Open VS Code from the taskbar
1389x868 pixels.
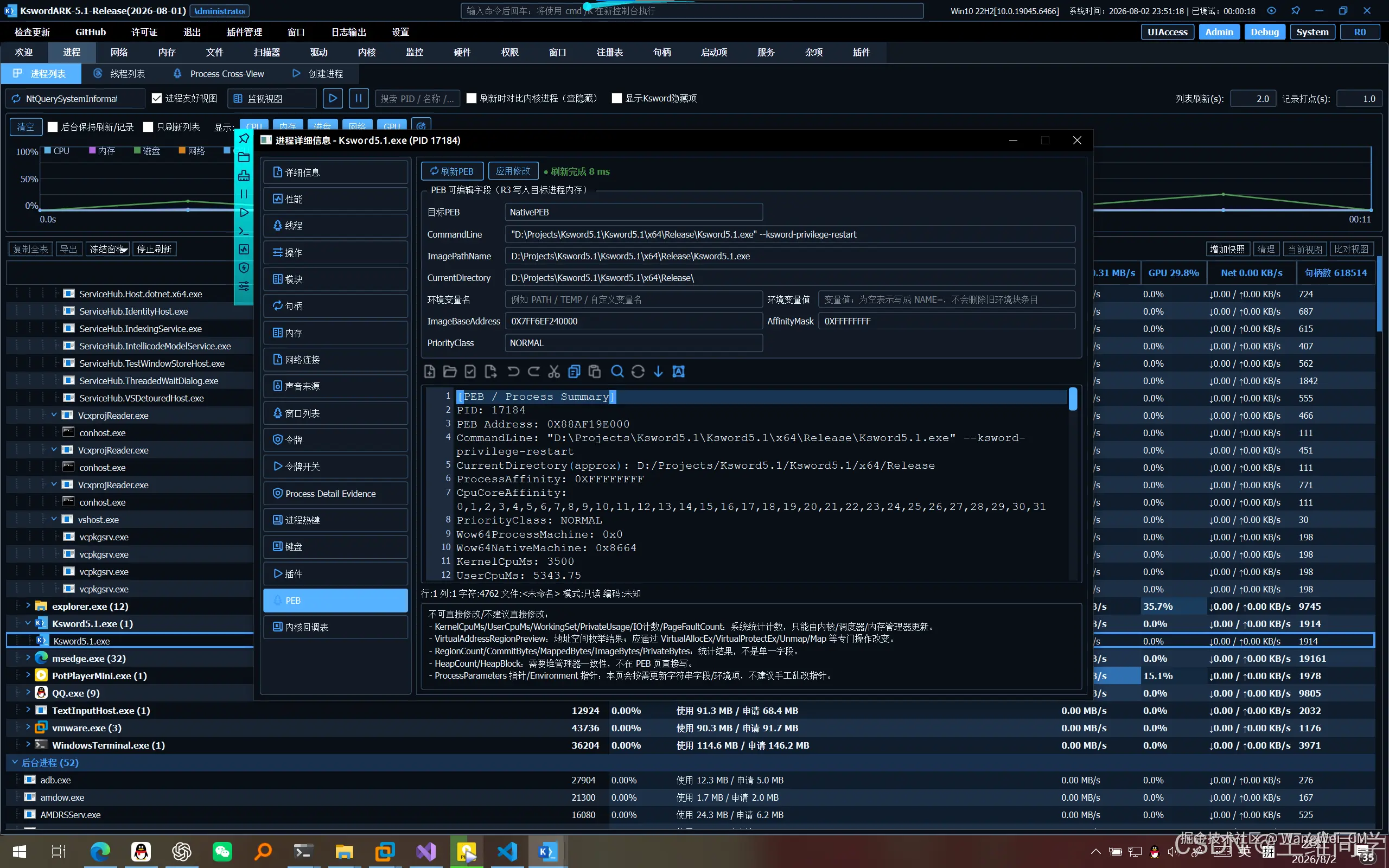507,851
